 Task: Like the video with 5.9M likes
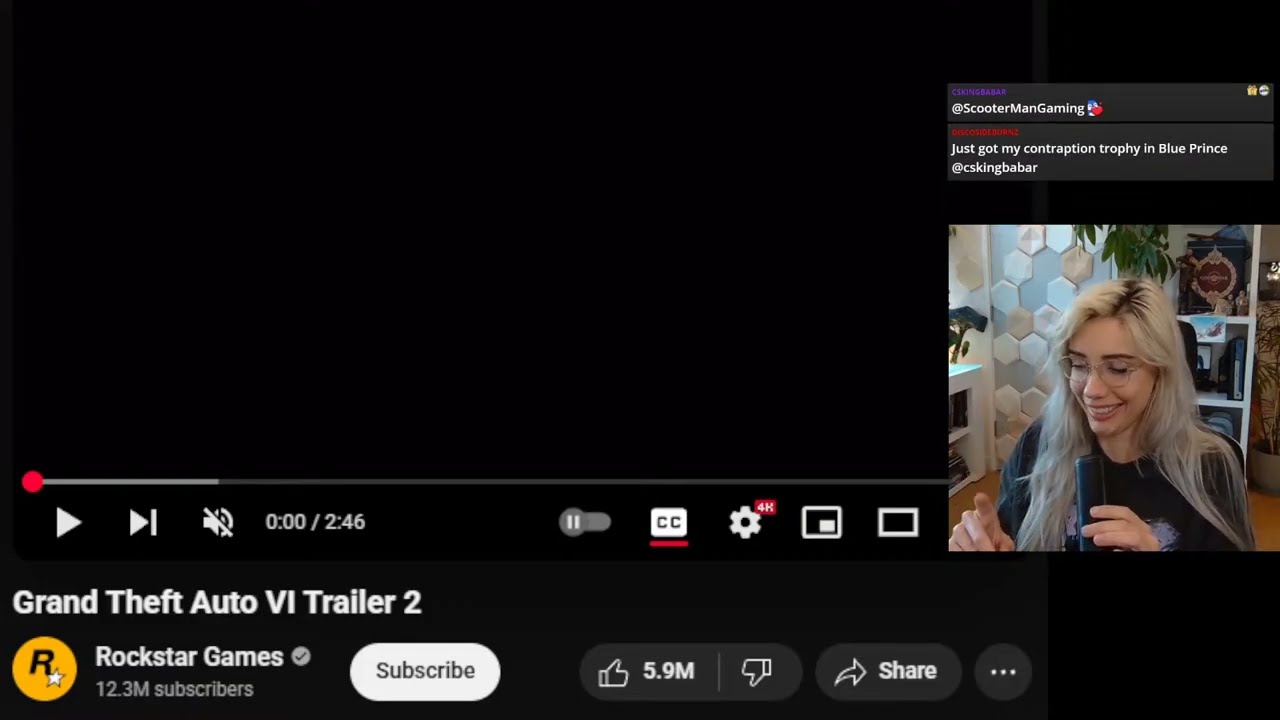pyautogui.click(x=647, y=671)
